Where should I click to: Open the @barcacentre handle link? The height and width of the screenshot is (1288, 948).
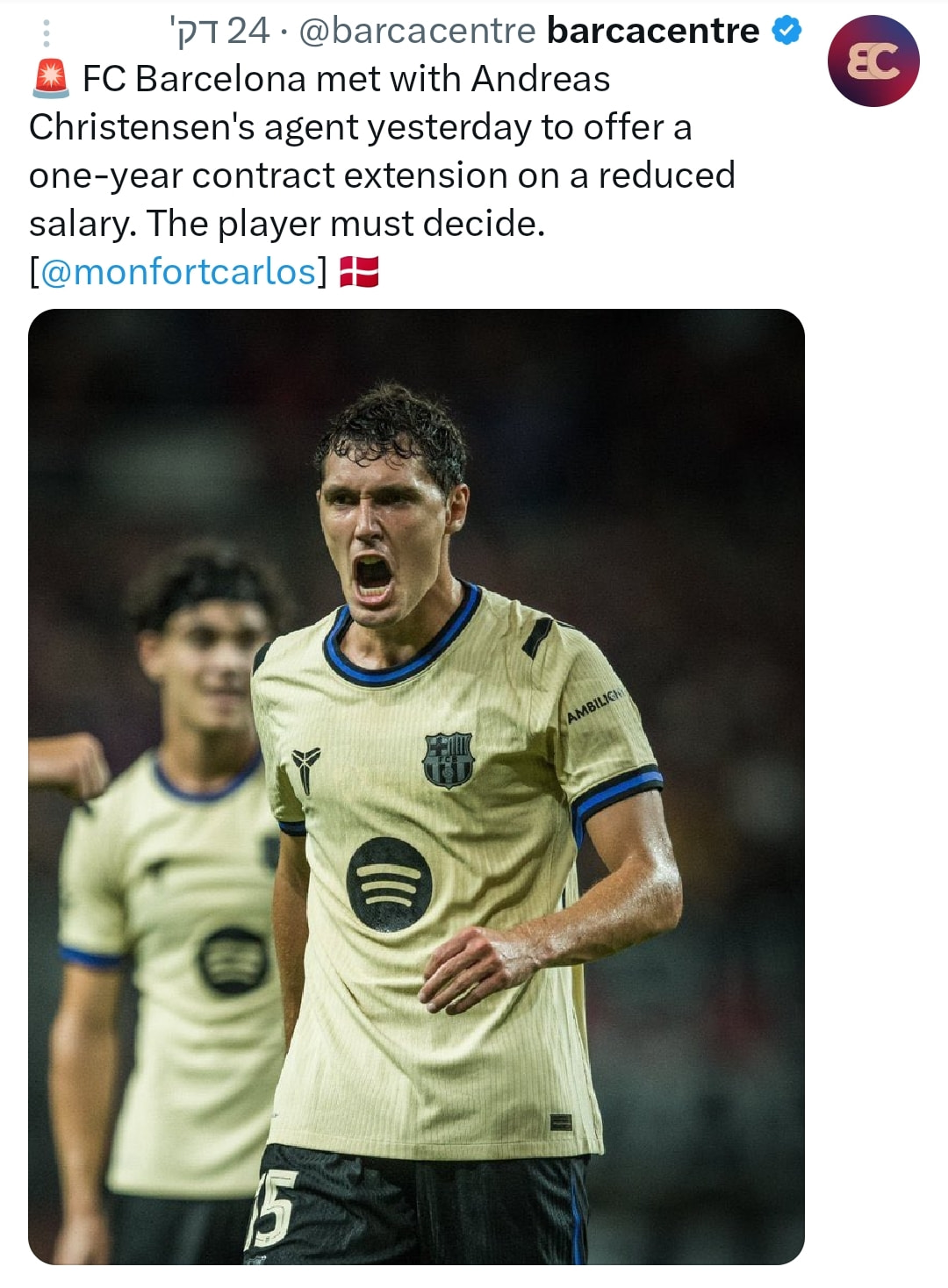click(x=417, y=32)
